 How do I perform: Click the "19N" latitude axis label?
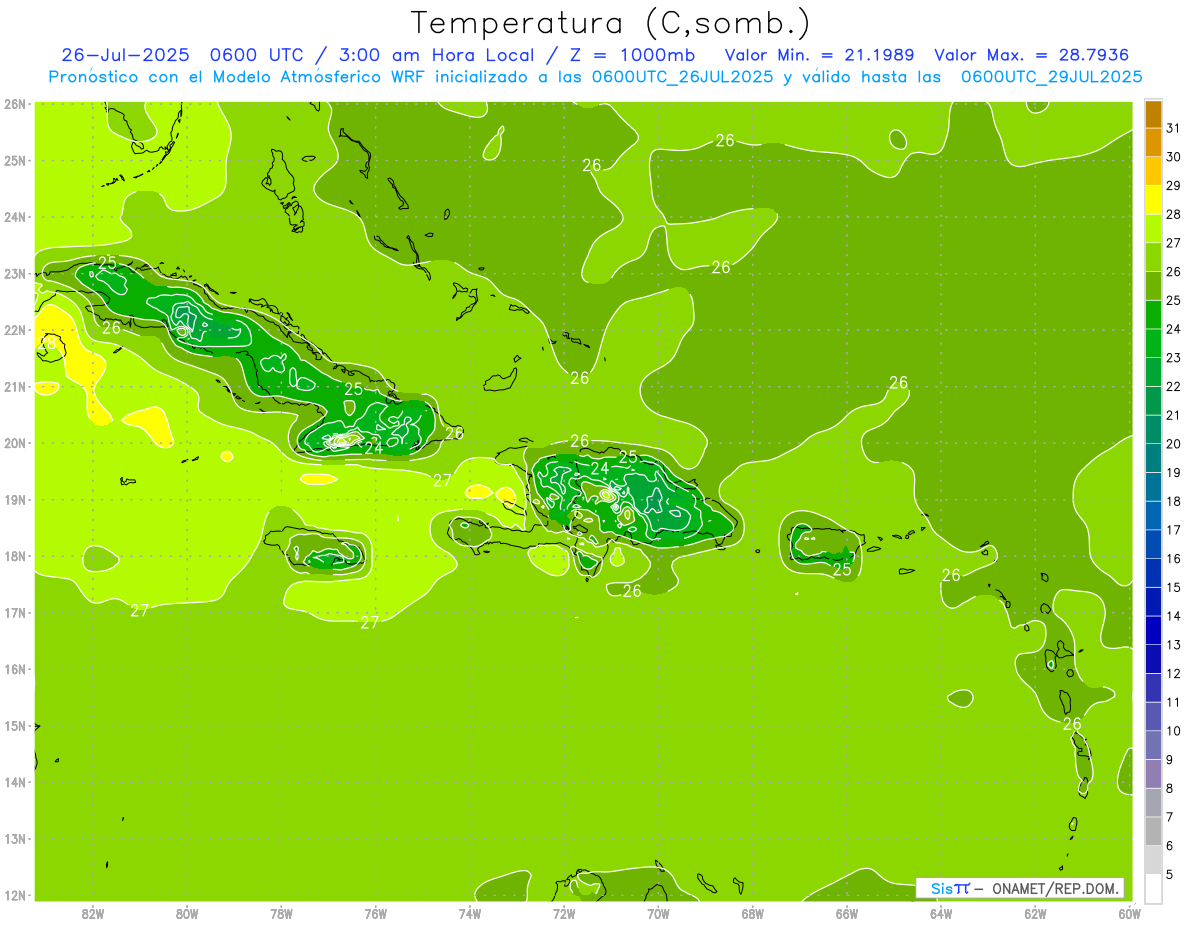tap(14, 499)
